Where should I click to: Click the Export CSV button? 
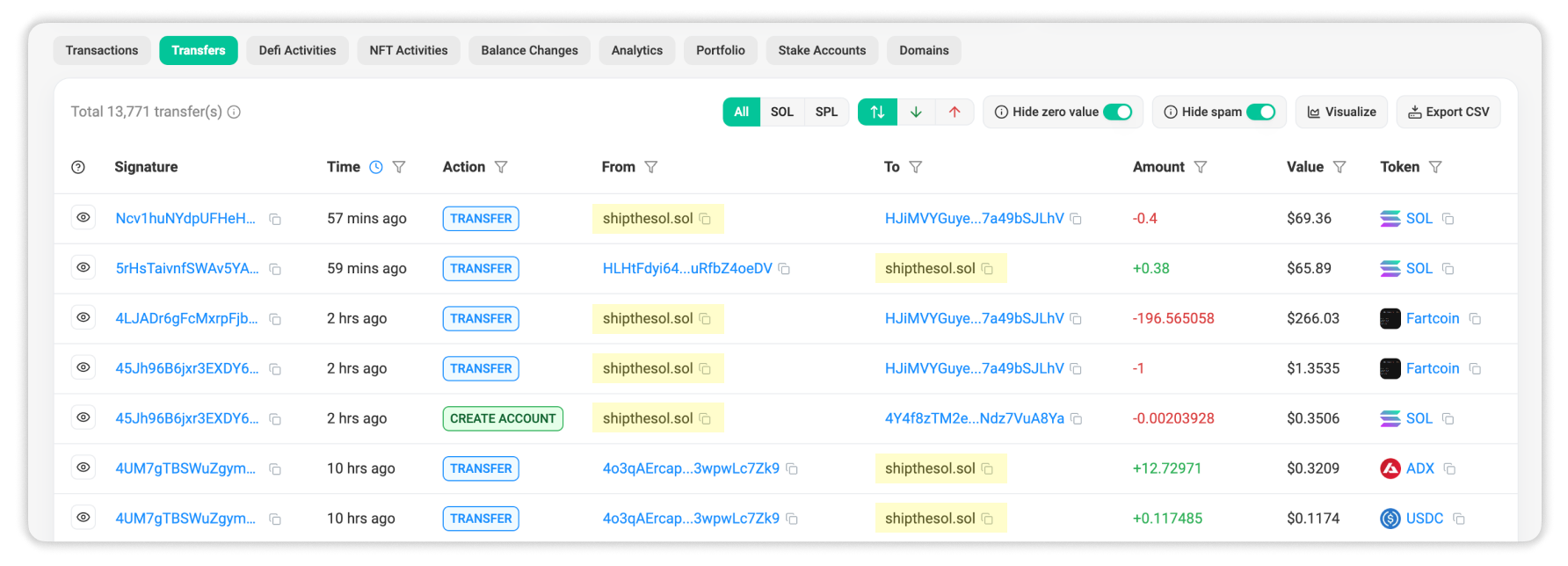tap(1448, 112)
